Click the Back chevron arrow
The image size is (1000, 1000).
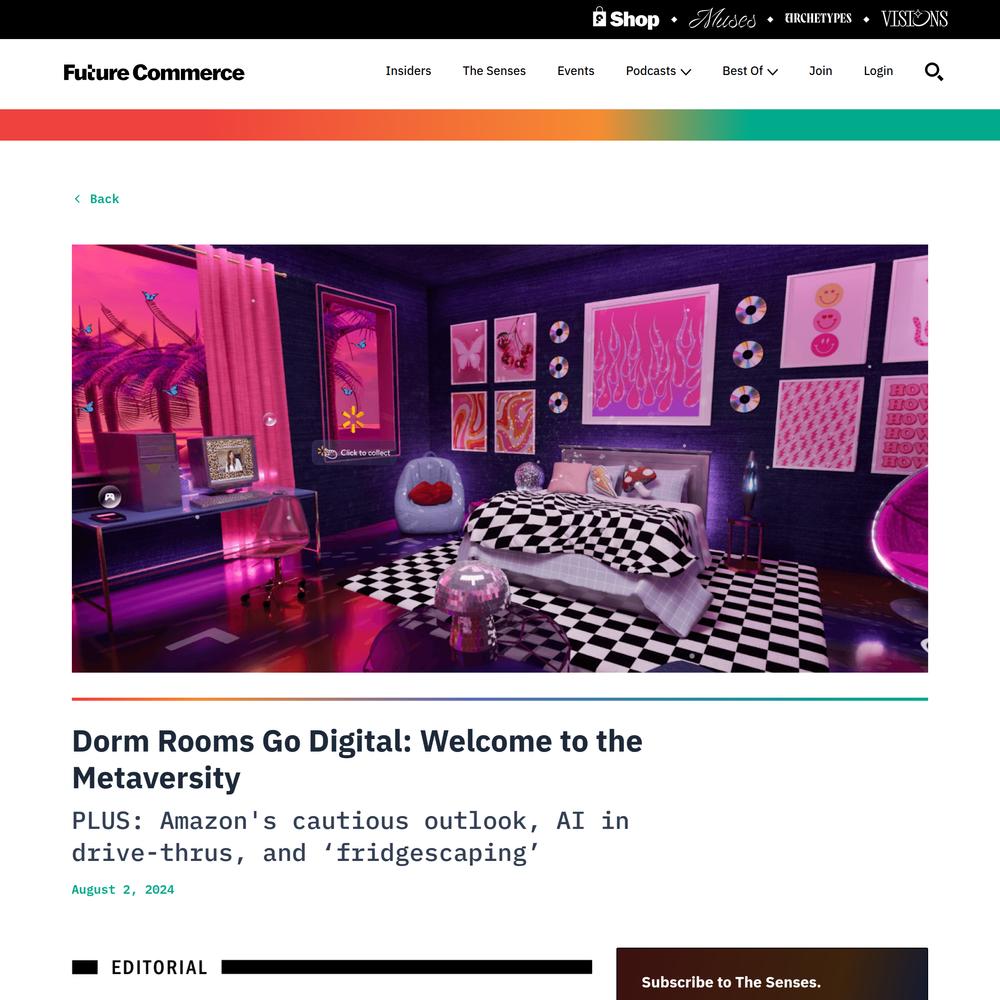[x=77, y=199]
